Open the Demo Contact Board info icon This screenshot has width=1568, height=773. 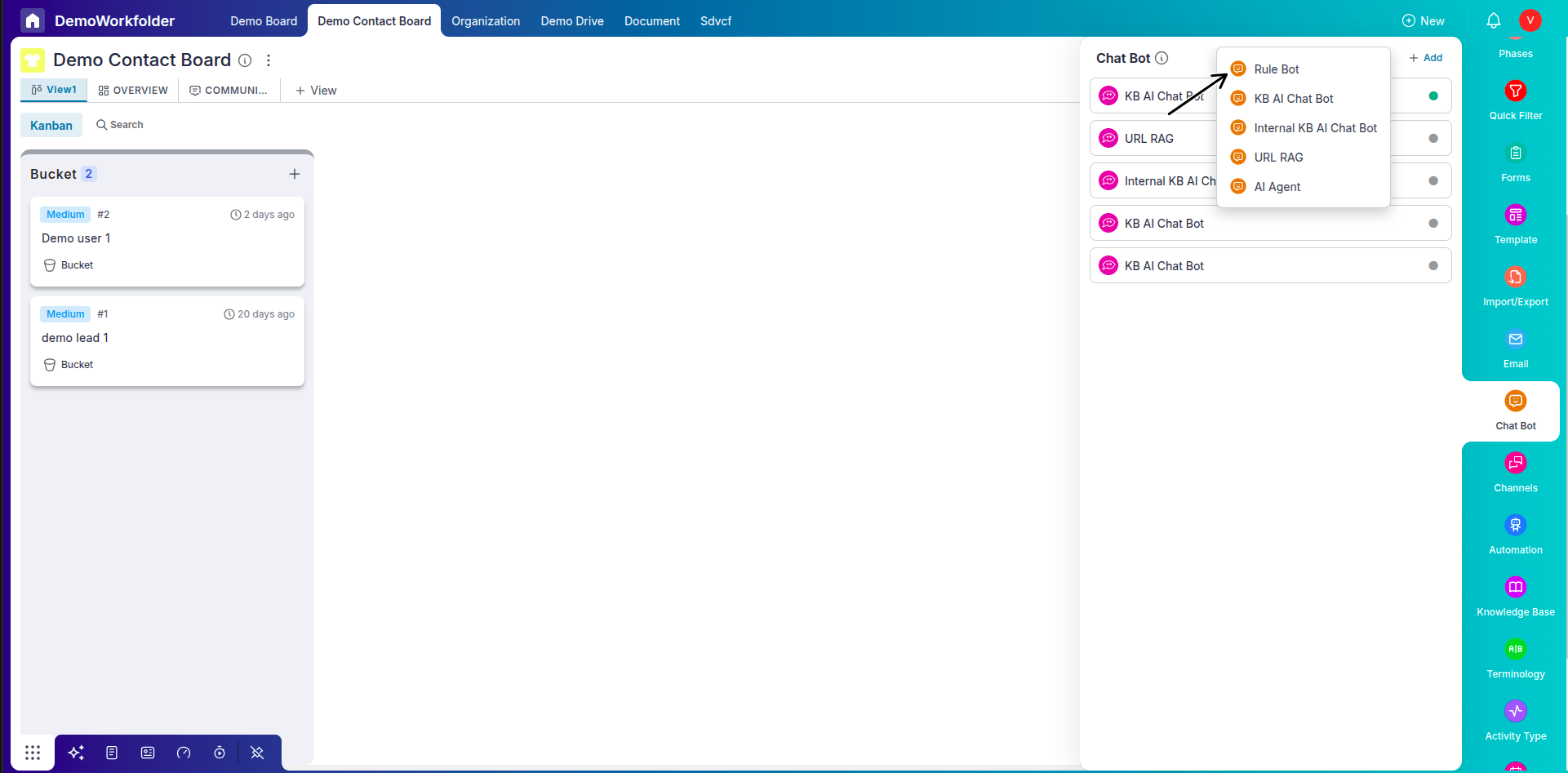tap(245, 60)
